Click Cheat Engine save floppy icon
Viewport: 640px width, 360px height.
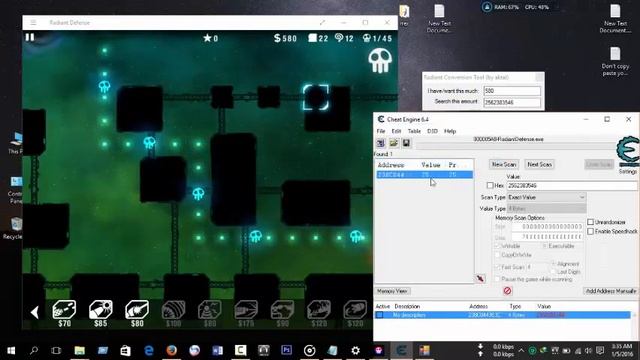point(406,143)
